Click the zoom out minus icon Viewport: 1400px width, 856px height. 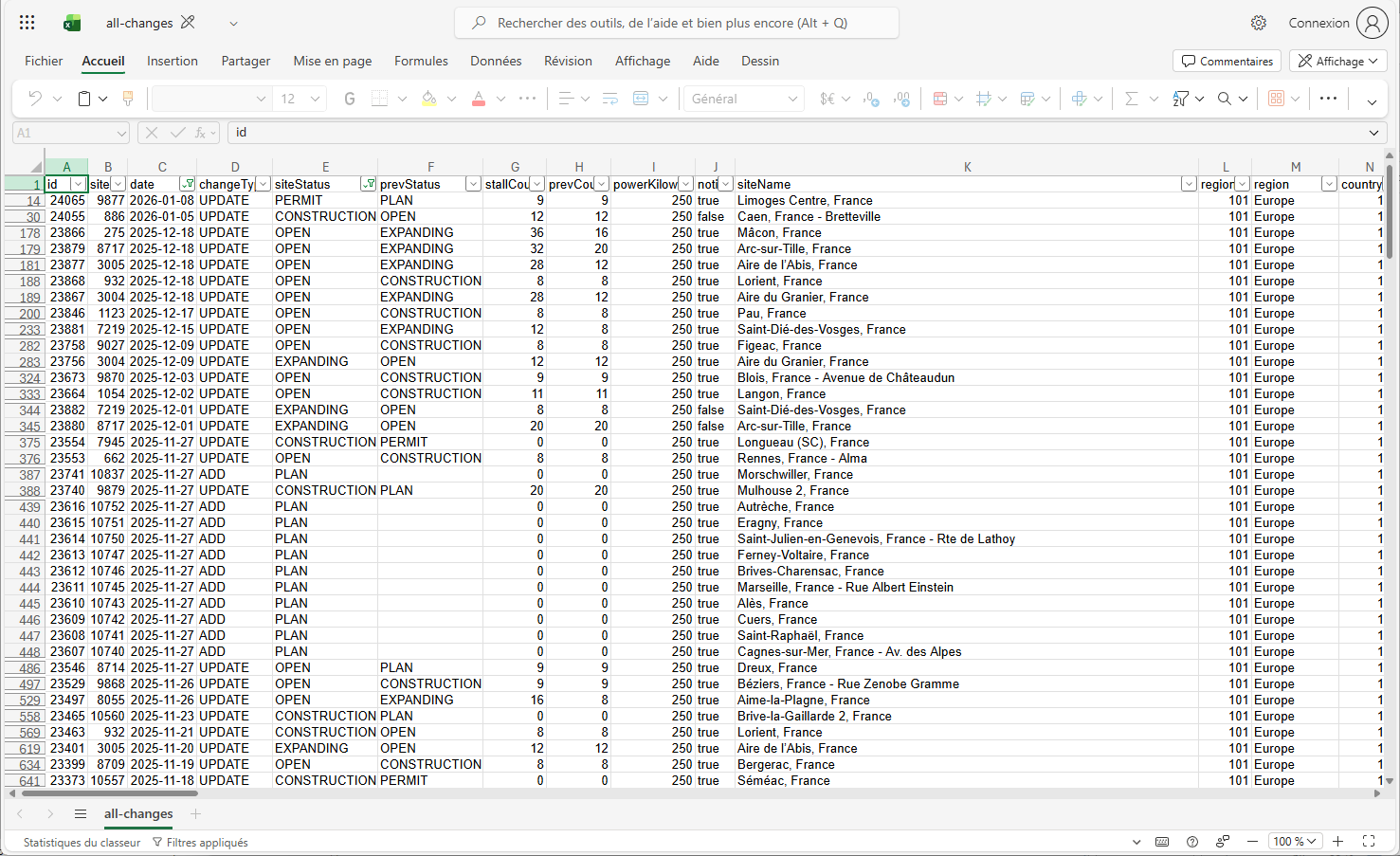click(x=1252, y=842)
